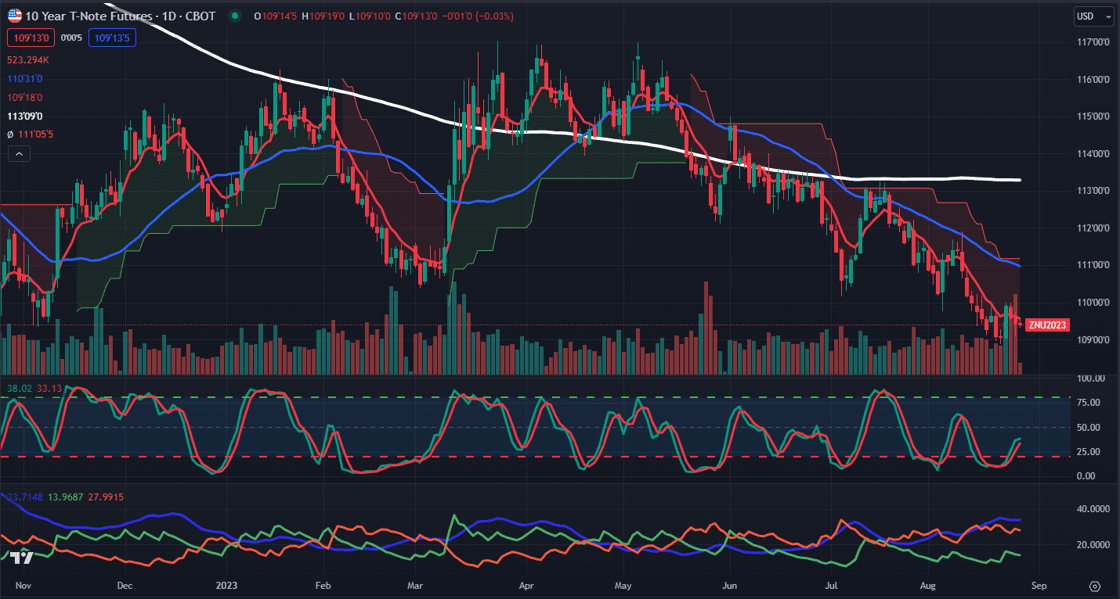Click the ZNU2023 price label
1120x599 pixels.
tap(1047, 325)
